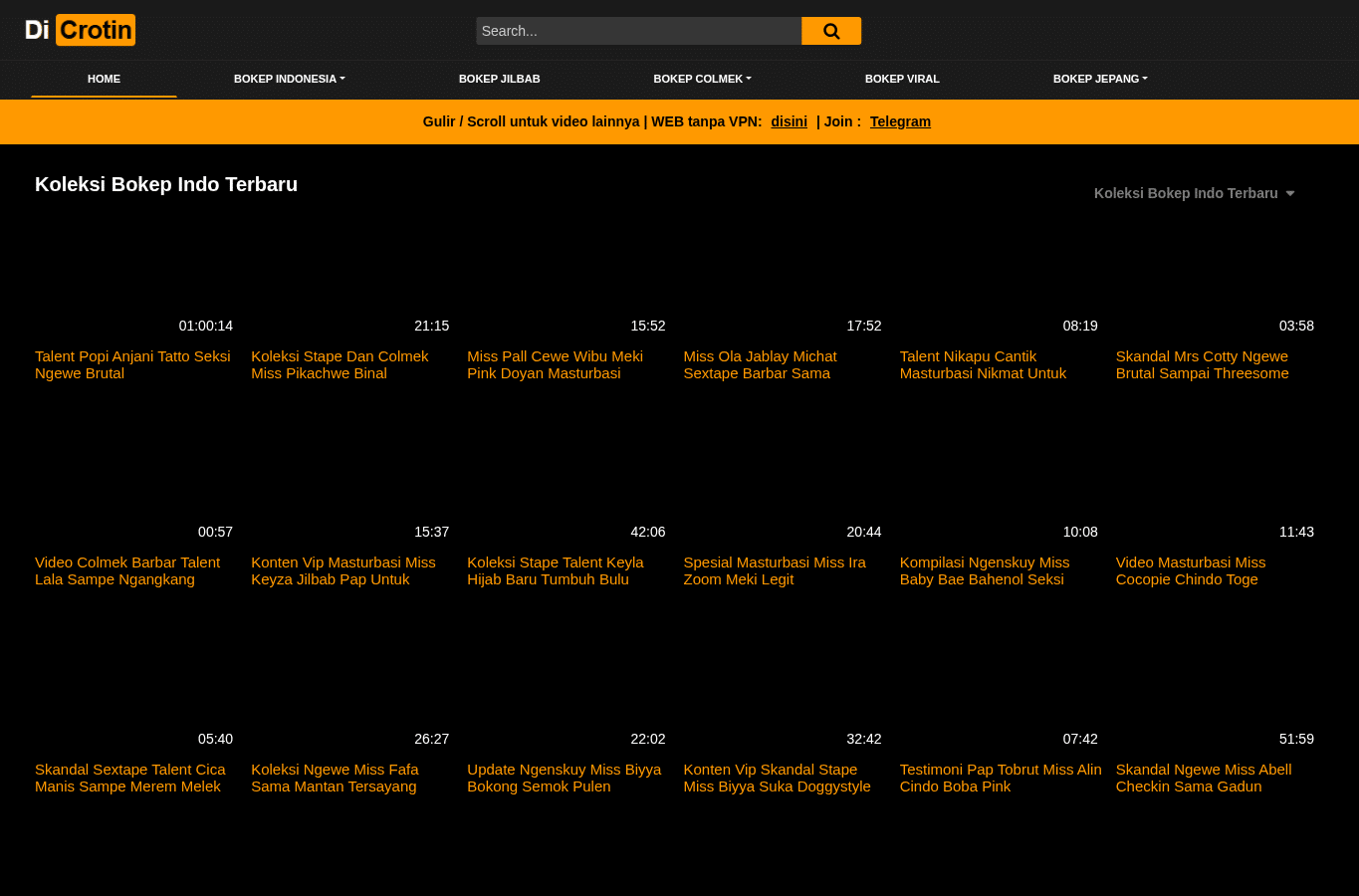The image size is (1359, 896).
Task: Expand the Bokep Indonesia dropdown menu
Action: point(290,79)
